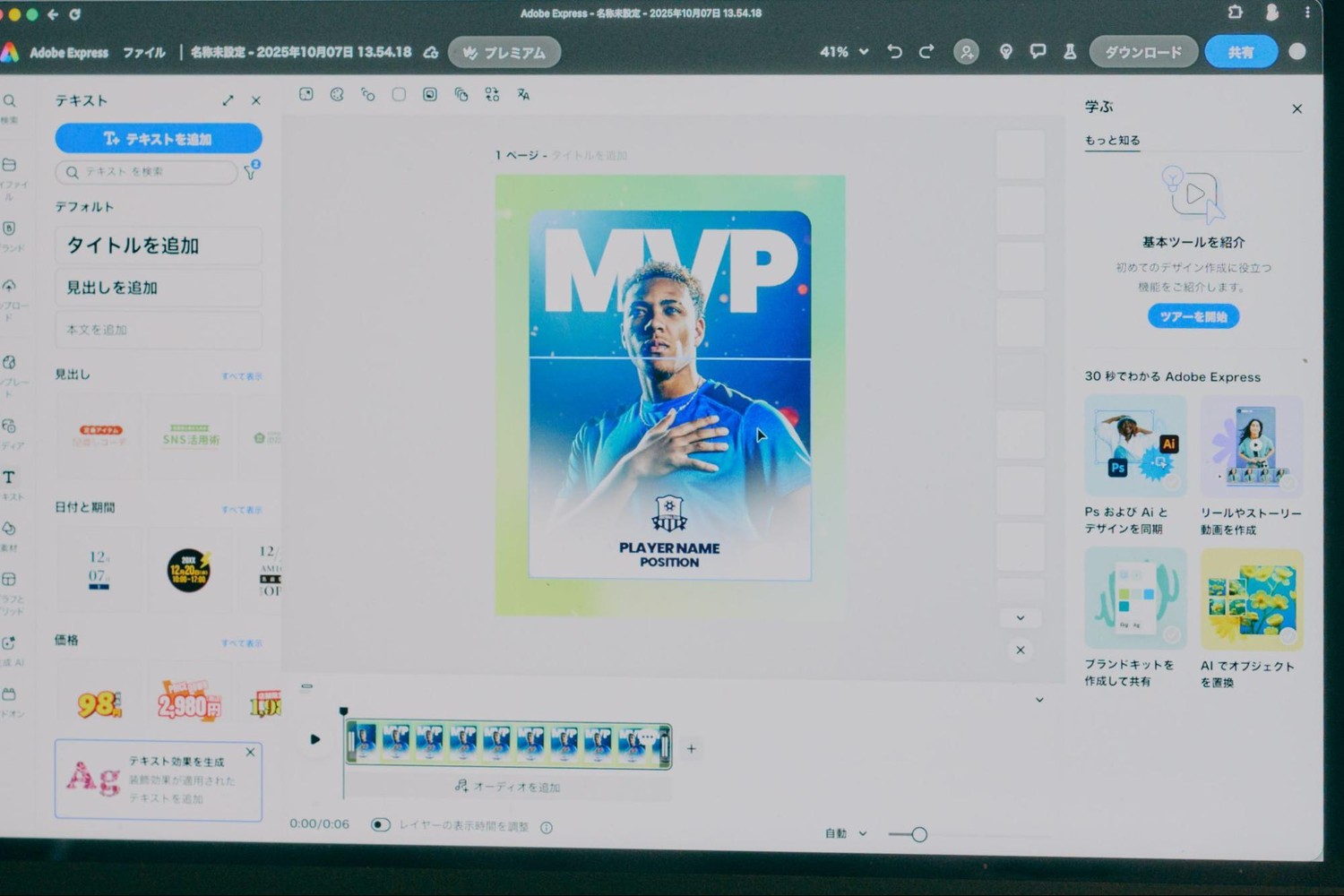Click the undo arrow icon
The width and height of the screenshot is (1344, 896).
[x=894, y=52]
